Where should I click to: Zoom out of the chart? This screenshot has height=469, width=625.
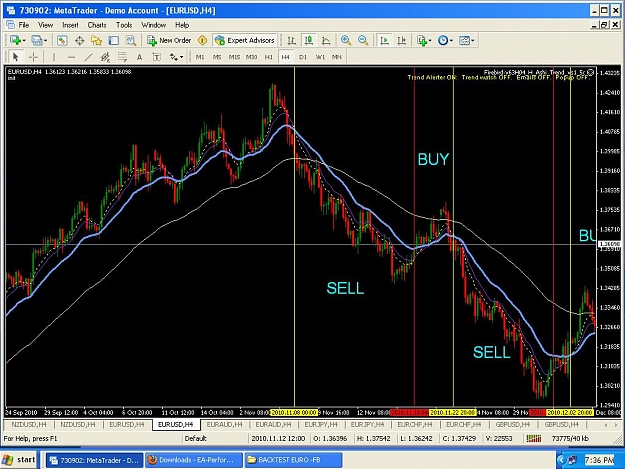click(x=363, y=40)
